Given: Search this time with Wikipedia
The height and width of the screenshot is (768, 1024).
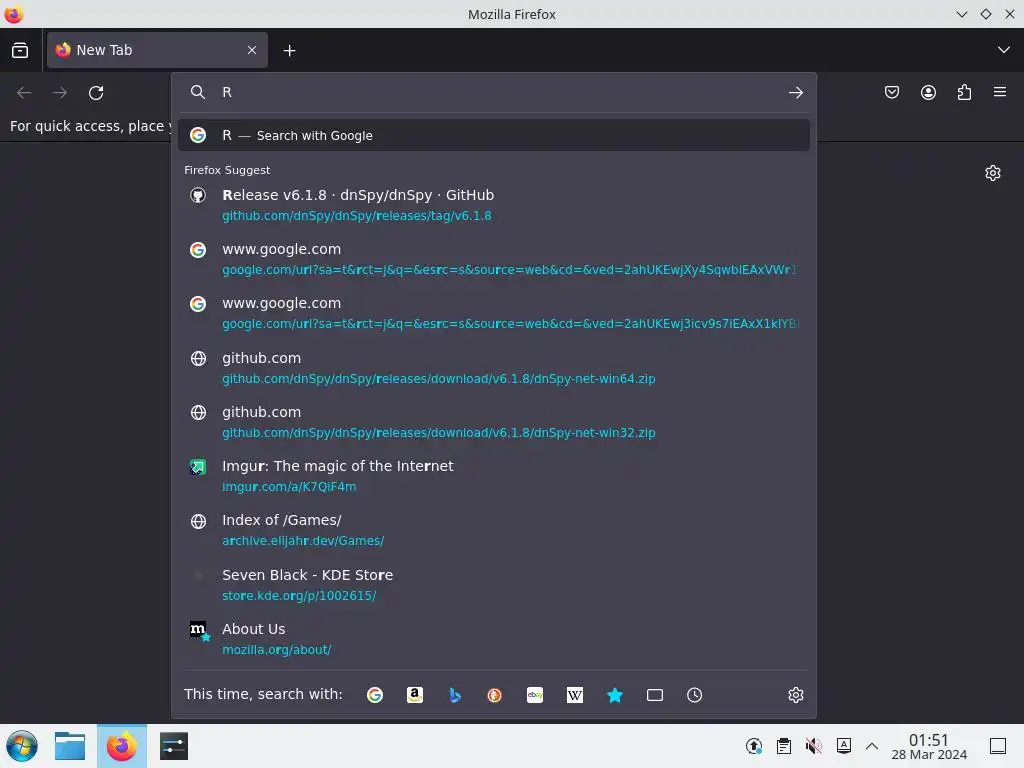Looking at the screenshot, I should pos(575,695).
